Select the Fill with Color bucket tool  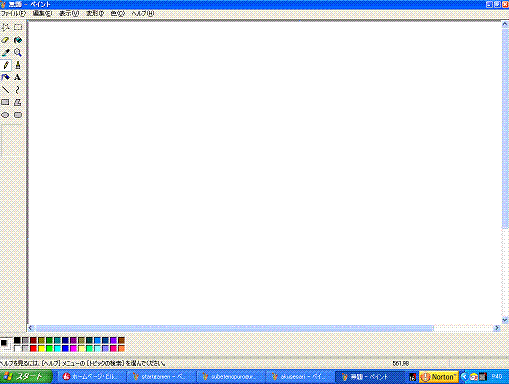click(x=18, y=40)
